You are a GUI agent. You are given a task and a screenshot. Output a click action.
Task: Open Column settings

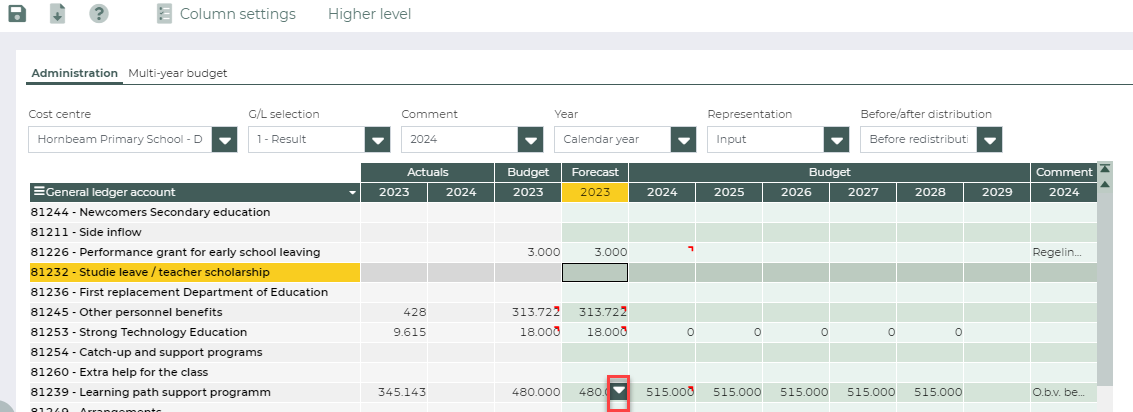click(227, 14)
